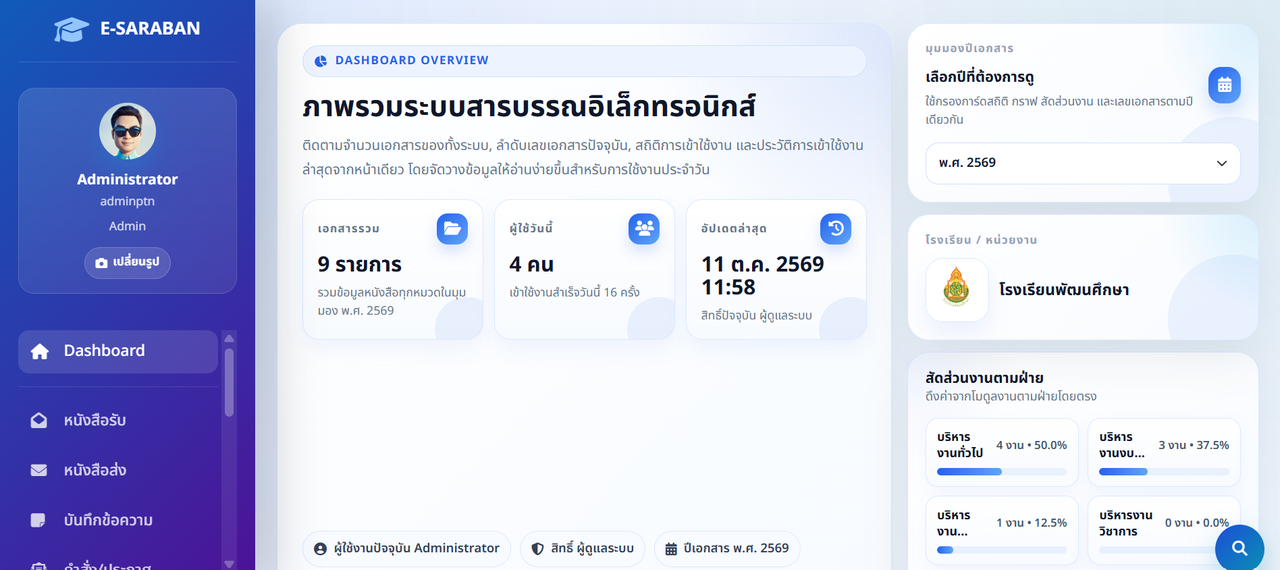Click the users icon on ผู้ใช้วันนี้ card
This screenshot has height=570, width=1280.
click(644, 229)
